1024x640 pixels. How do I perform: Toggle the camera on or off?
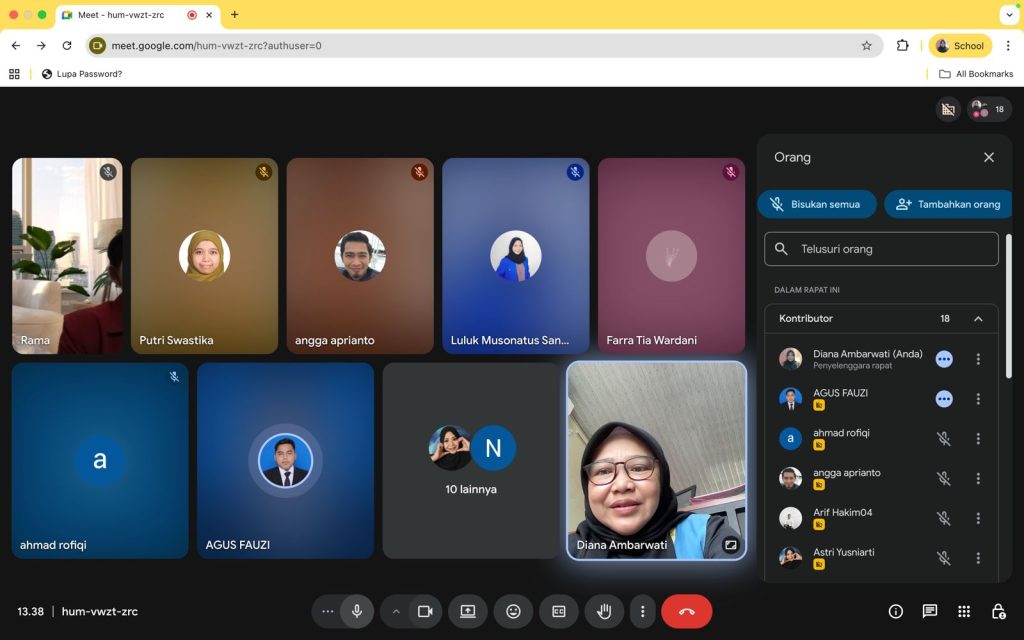click(x=424, y=611)
